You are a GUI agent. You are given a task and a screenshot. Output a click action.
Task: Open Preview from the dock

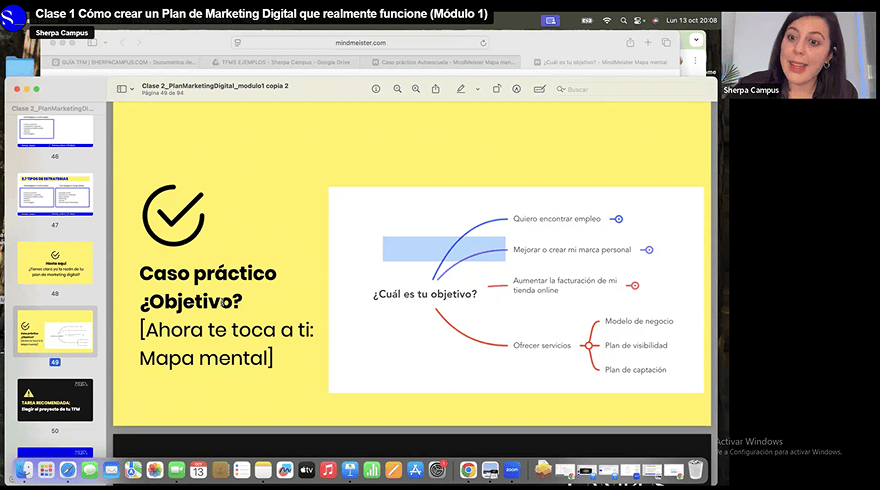(x=490, y=470)
